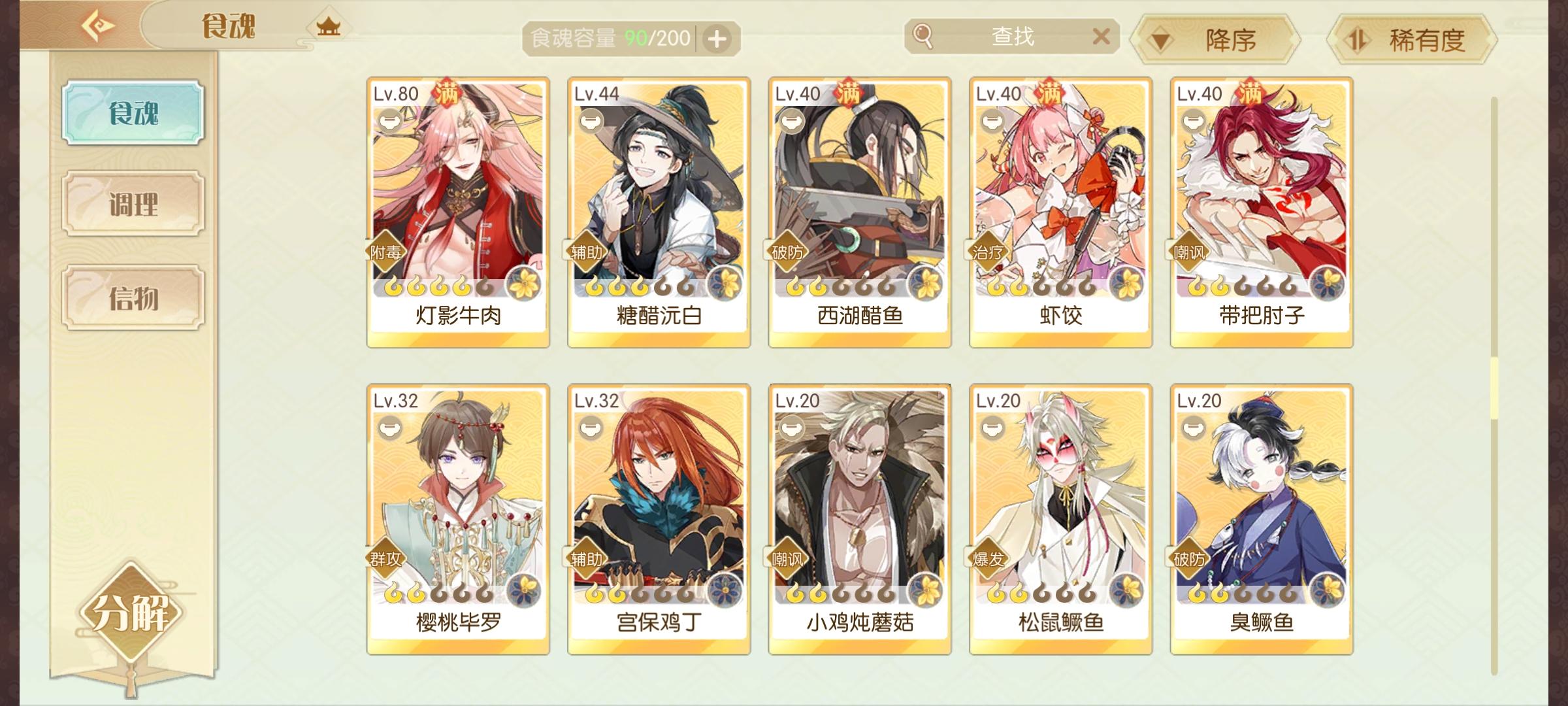This screenshot has height=706, width=1568.
Task: Click the vertical scrollbar on the right
Action: click(x=1494, y=386)
